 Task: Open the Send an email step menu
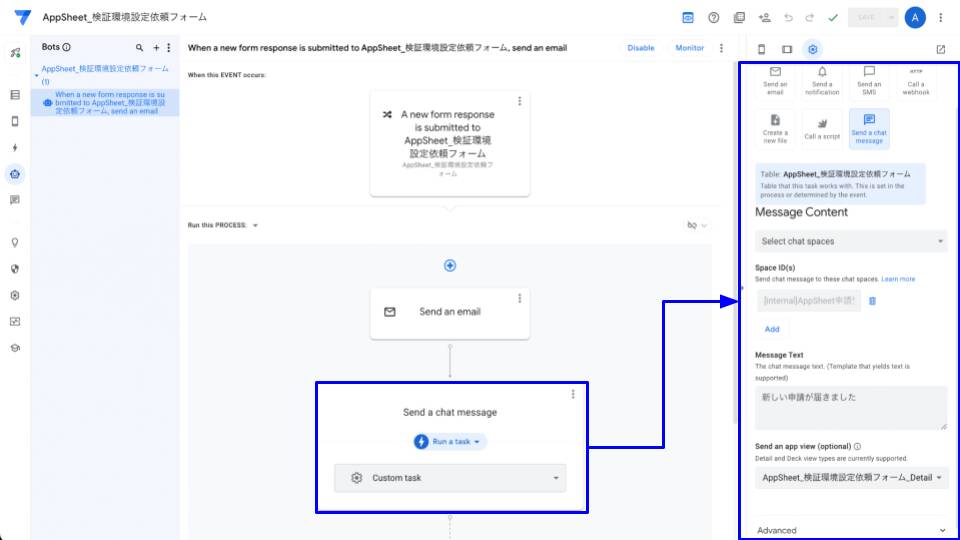(519, 298)
